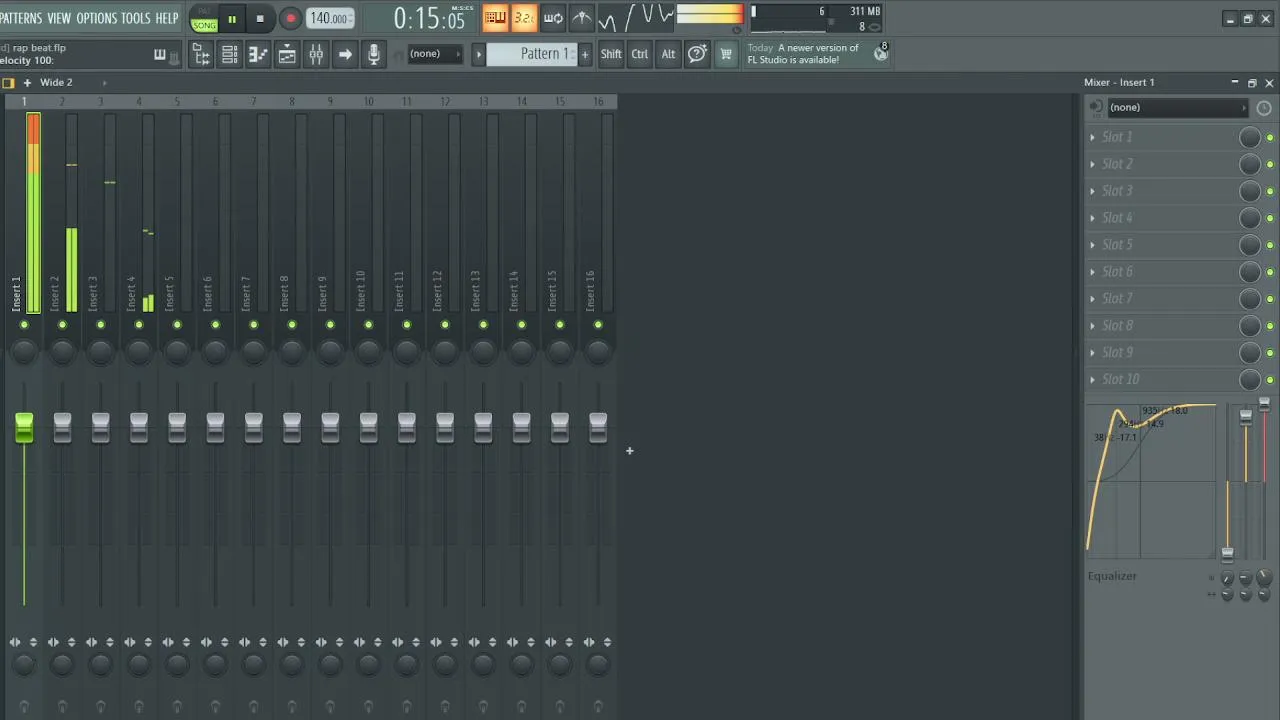Click the orange typing keyboard icon
The width and height of the screenshot is (1280, 720).
click(x=495, y=18)
